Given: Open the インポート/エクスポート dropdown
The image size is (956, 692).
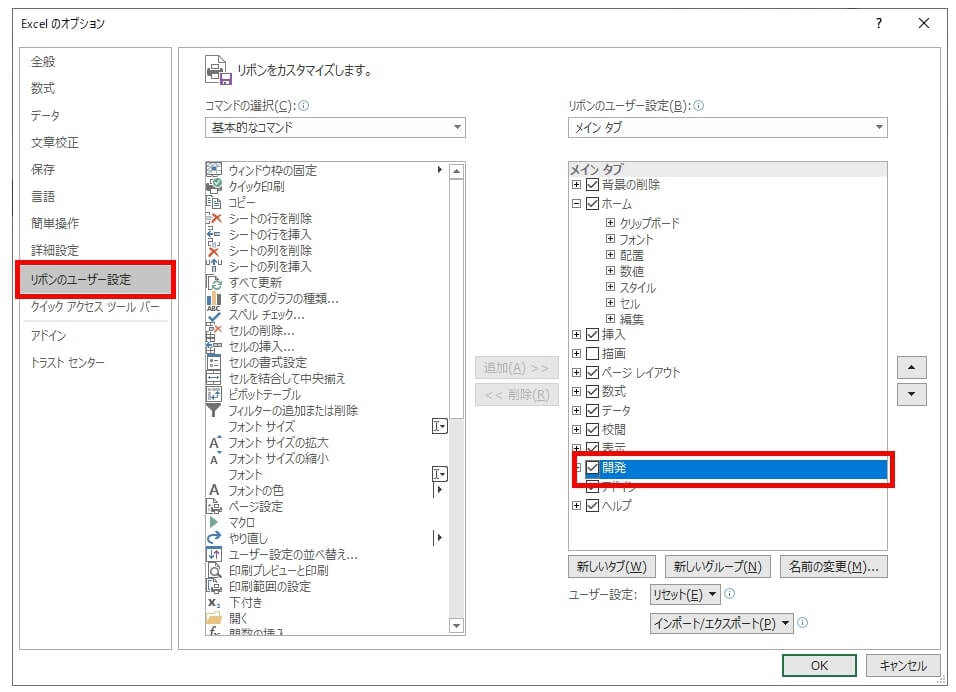Looking at the screenshot, I should [x=722, y=623].
